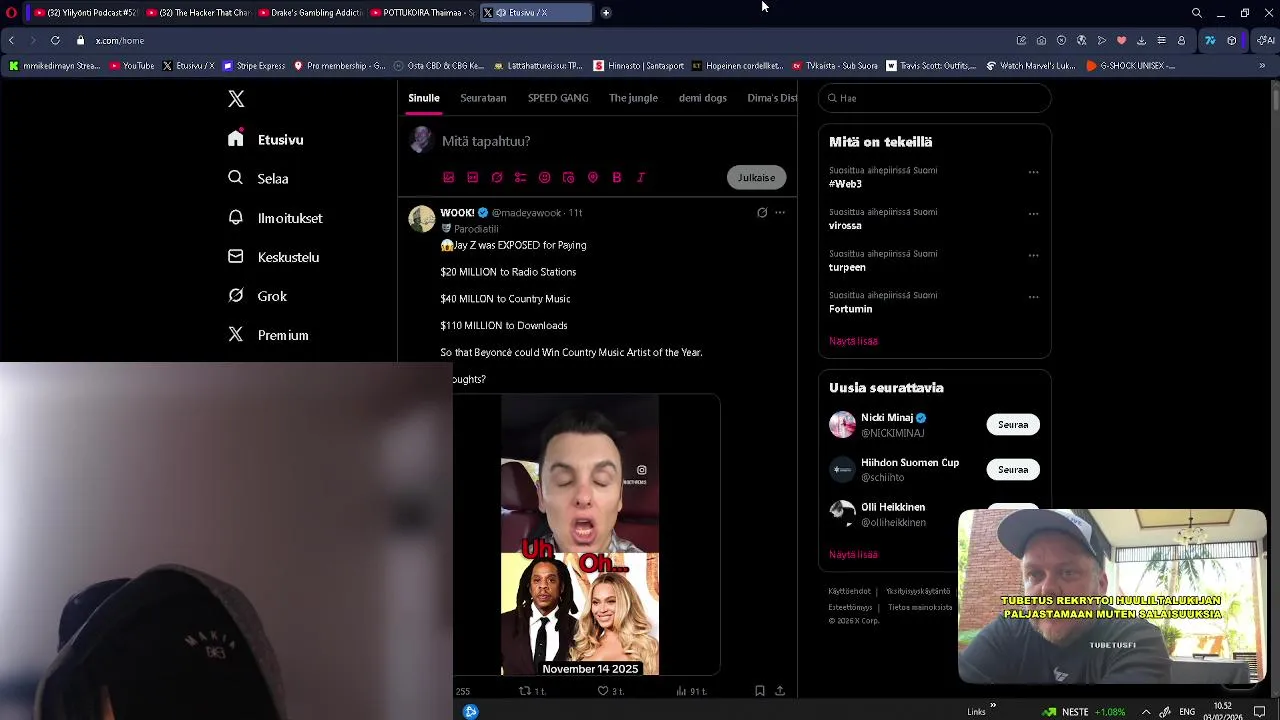Open the Fortumin trending topic
The image size is (1280, 720).
[x=851, y=309]
